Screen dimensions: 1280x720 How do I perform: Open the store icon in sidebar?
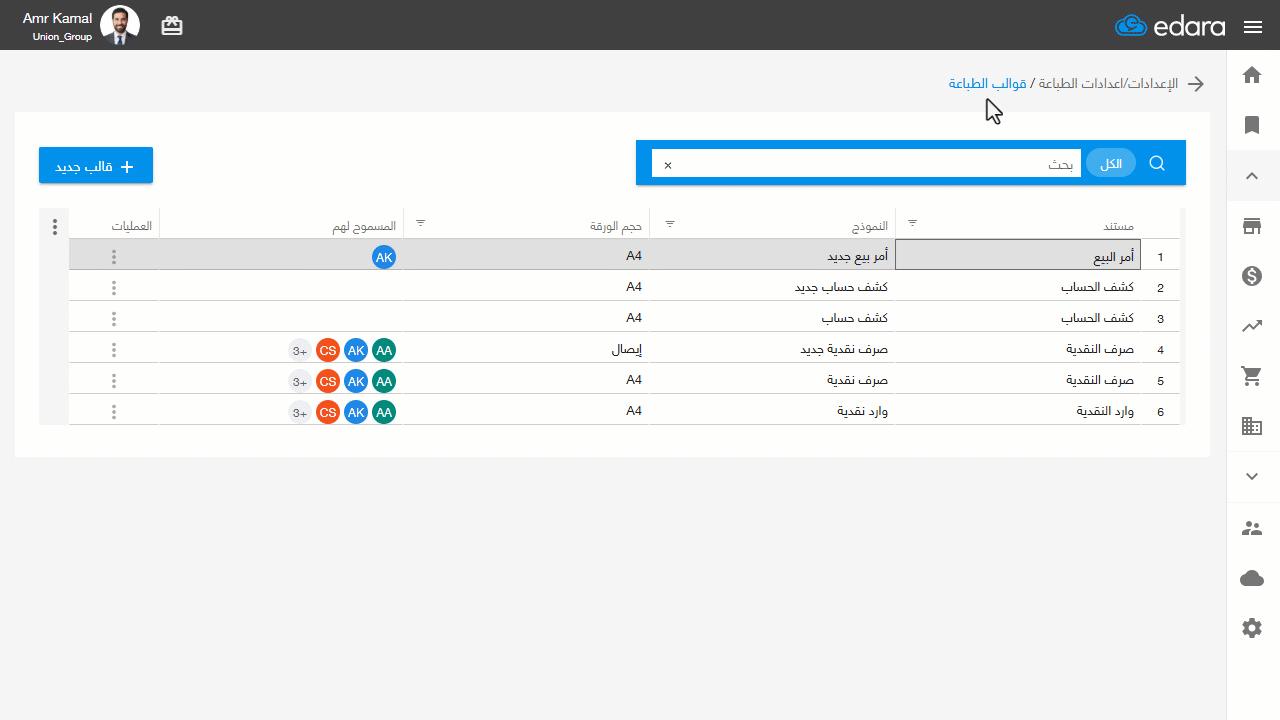click(x=1251, y=226)
